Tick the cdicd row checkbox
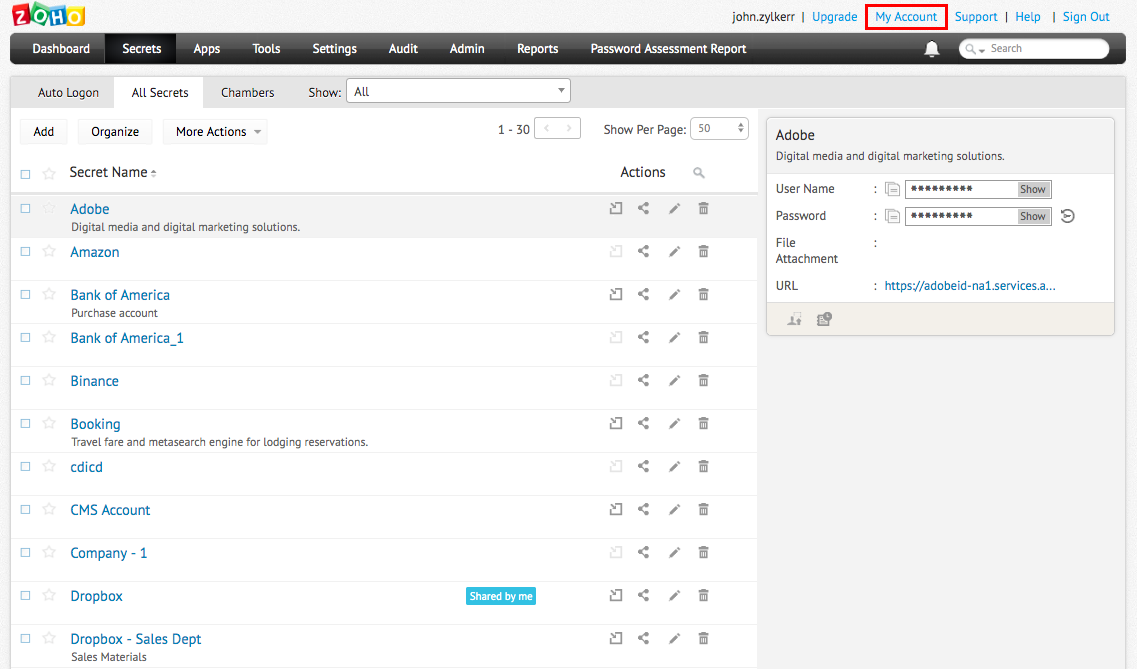This screenshot has height=669, width=1137. [25, 467]
